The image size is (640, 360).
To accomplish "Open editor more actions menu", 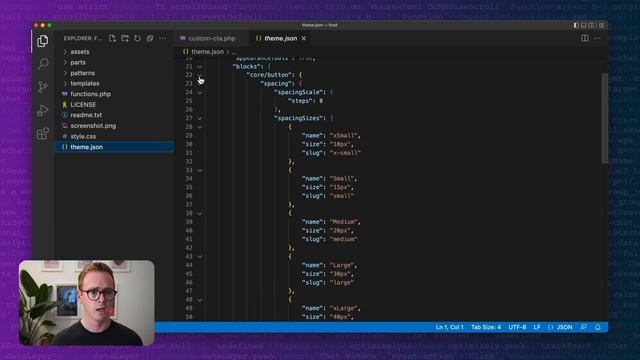I will [597, 38].
